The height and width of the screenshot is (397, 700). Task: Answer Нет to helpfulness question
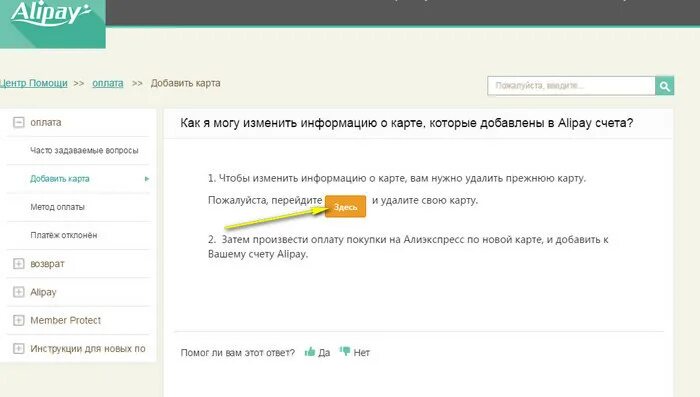[362, 352]
